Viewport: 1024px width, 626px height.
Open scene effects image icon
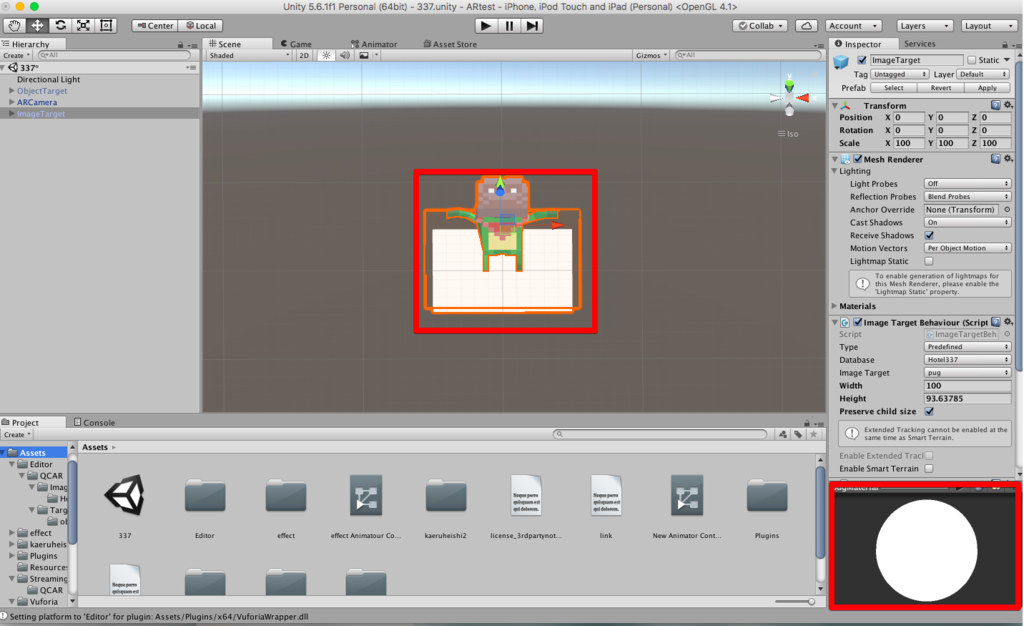364,55
